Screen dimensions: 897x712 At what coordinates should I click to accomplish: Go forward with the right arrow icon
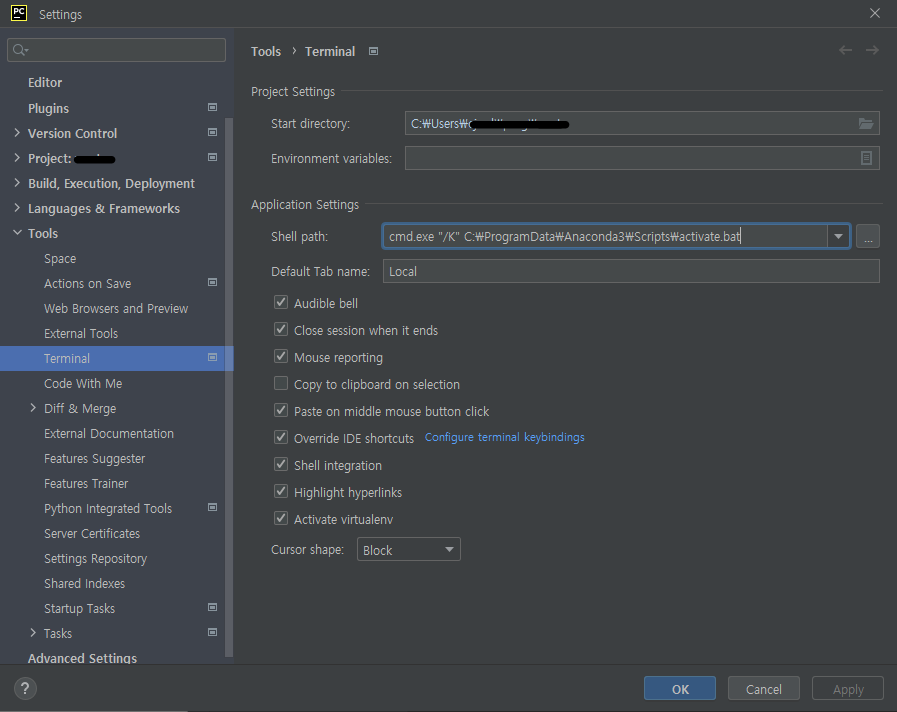tap(872, 50)
